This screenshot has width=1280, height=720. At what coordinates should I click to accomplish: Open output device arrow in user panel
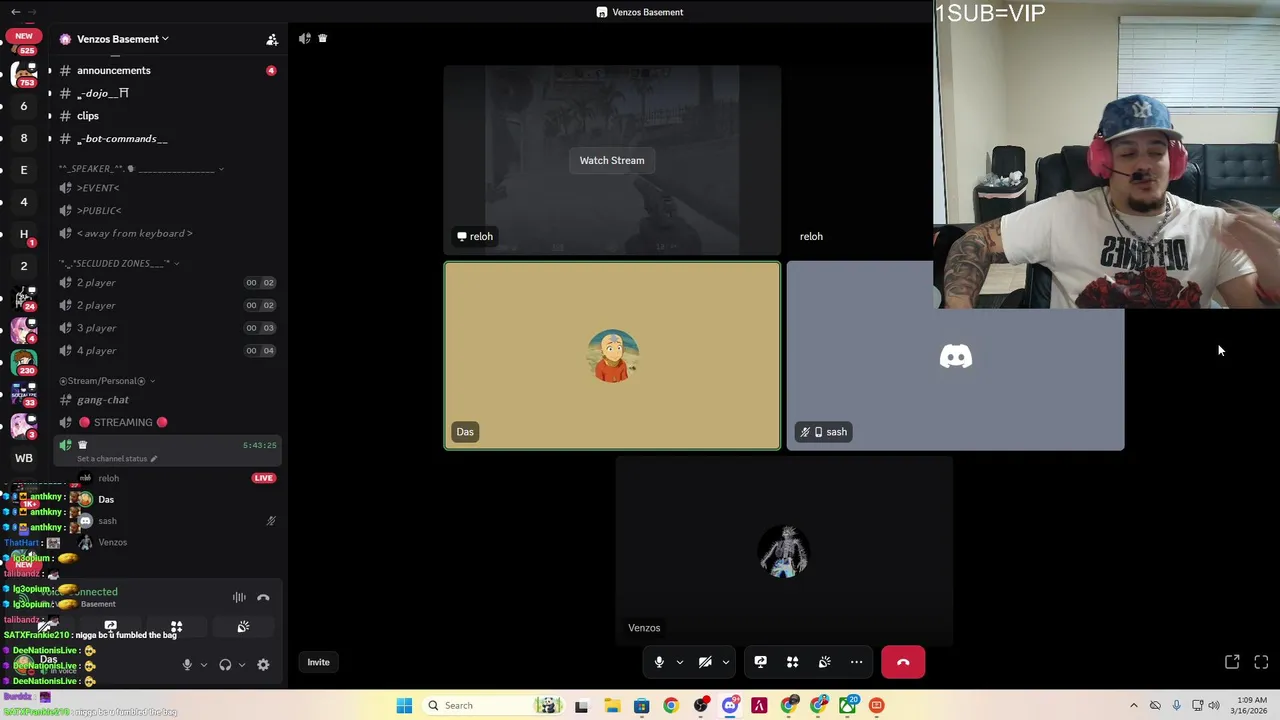click(x=242, y=665)
